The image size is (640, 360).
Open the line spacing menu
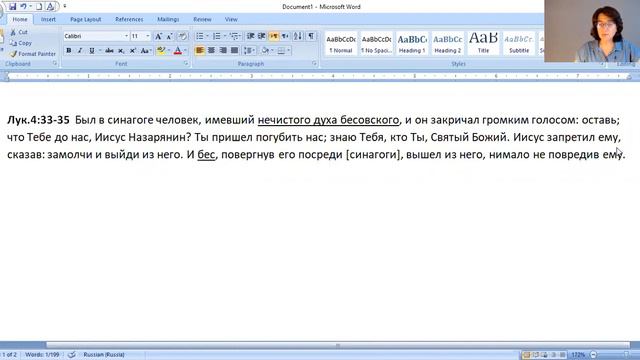[x=249, y=51]
